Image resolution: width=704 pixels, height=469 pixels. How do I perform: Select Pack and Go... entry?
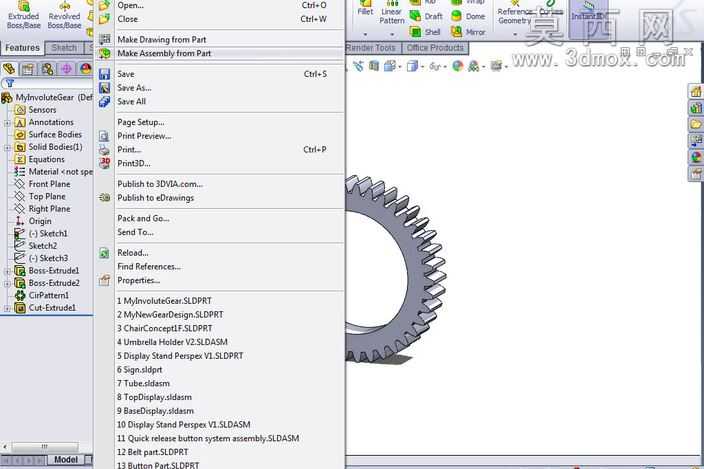(x=221, y=219)
